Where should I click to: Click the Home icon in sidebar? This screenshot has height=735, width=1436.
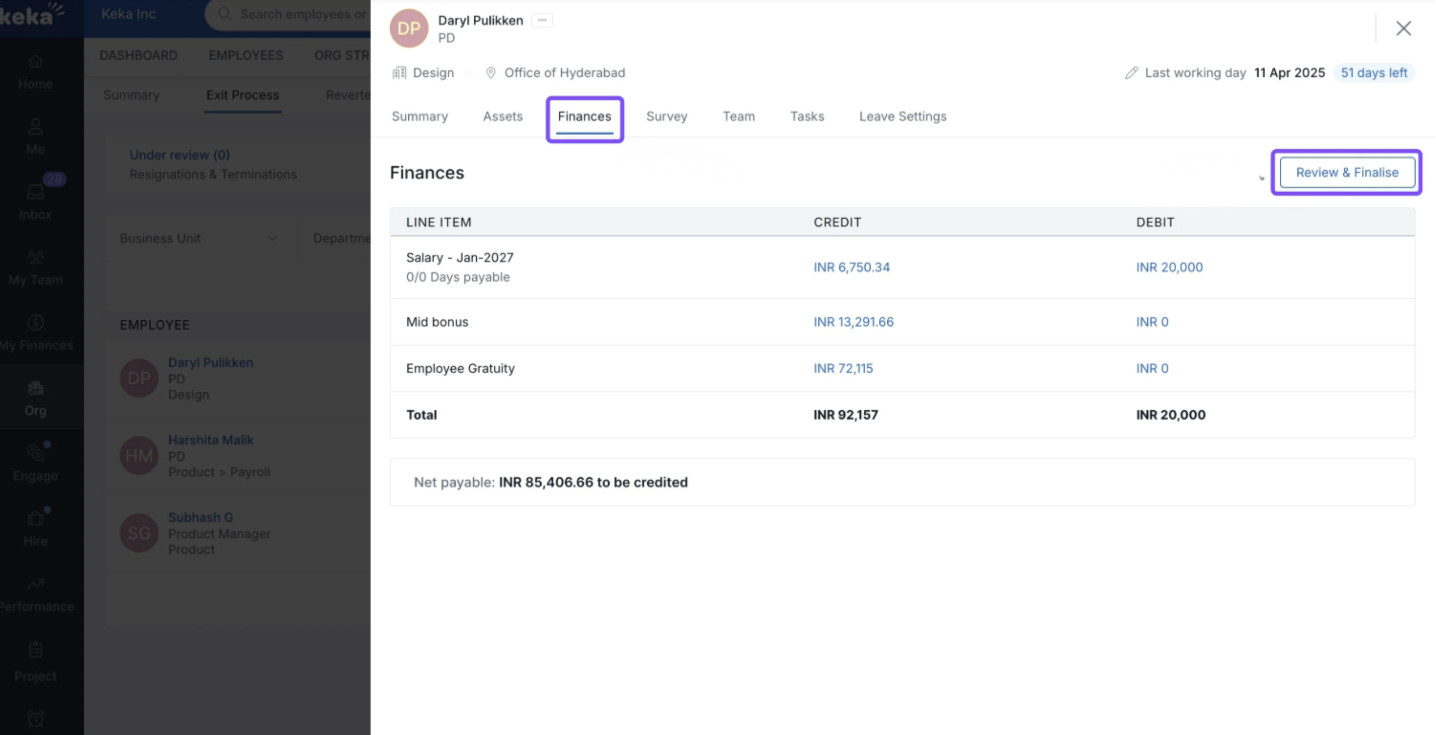[35, 62]
